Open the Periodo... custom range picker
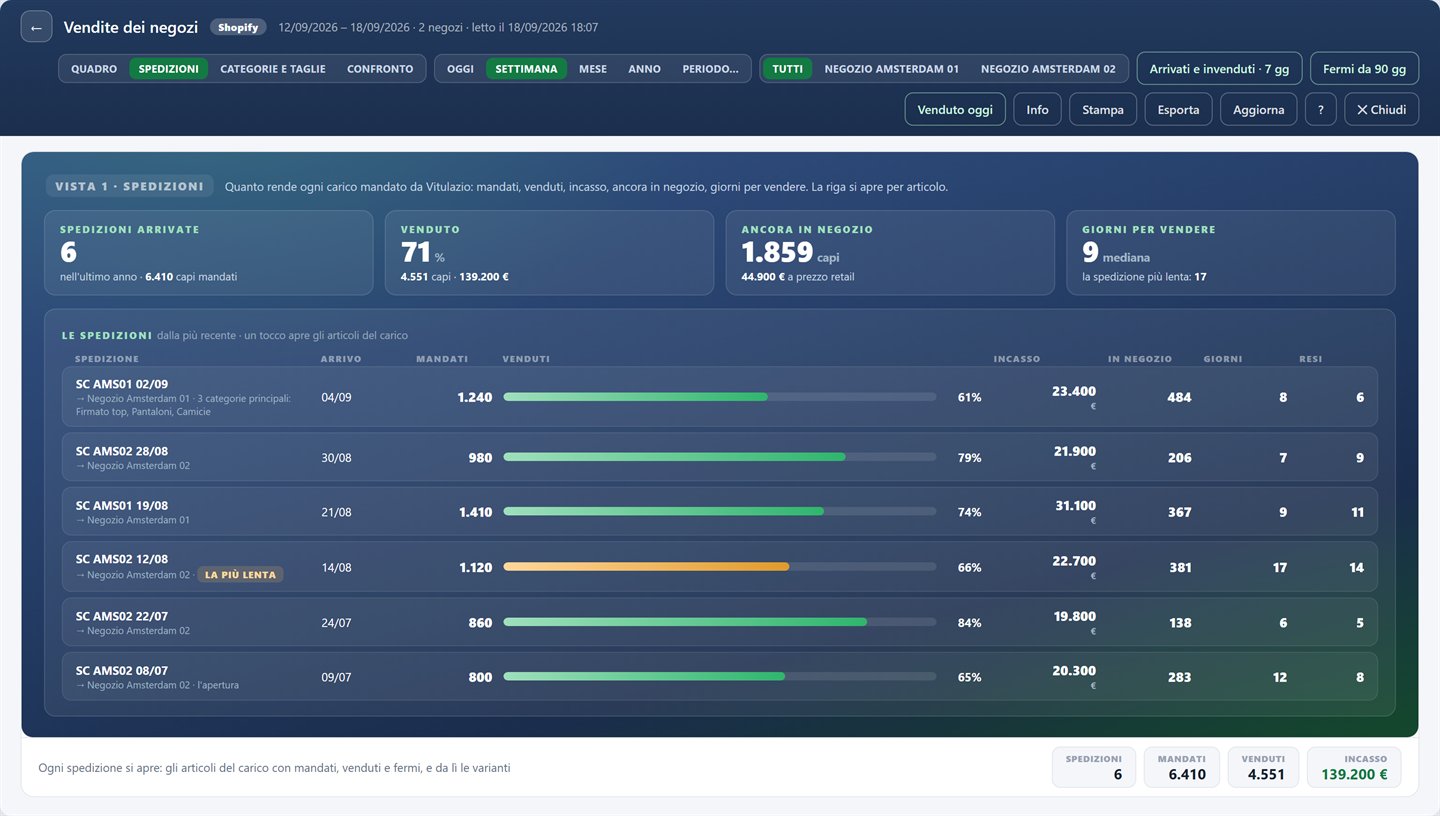Screen dimensions: 1440x816 711,69
